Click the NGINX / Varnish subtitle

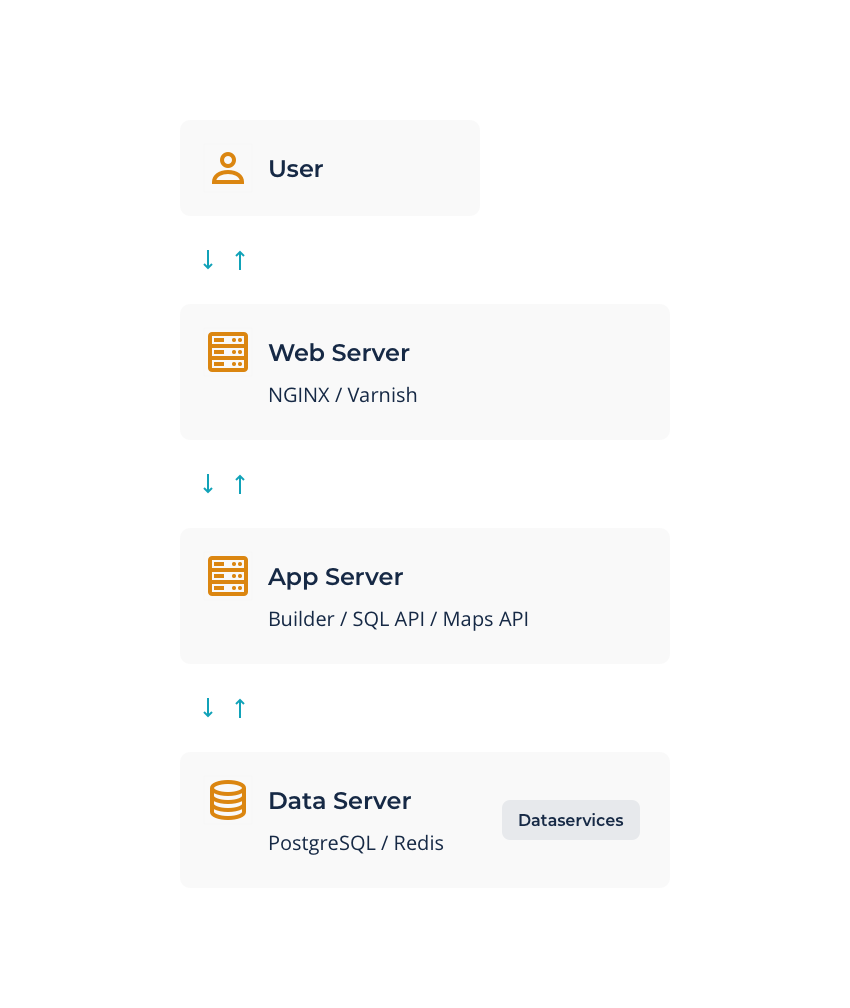coord(343,395)
